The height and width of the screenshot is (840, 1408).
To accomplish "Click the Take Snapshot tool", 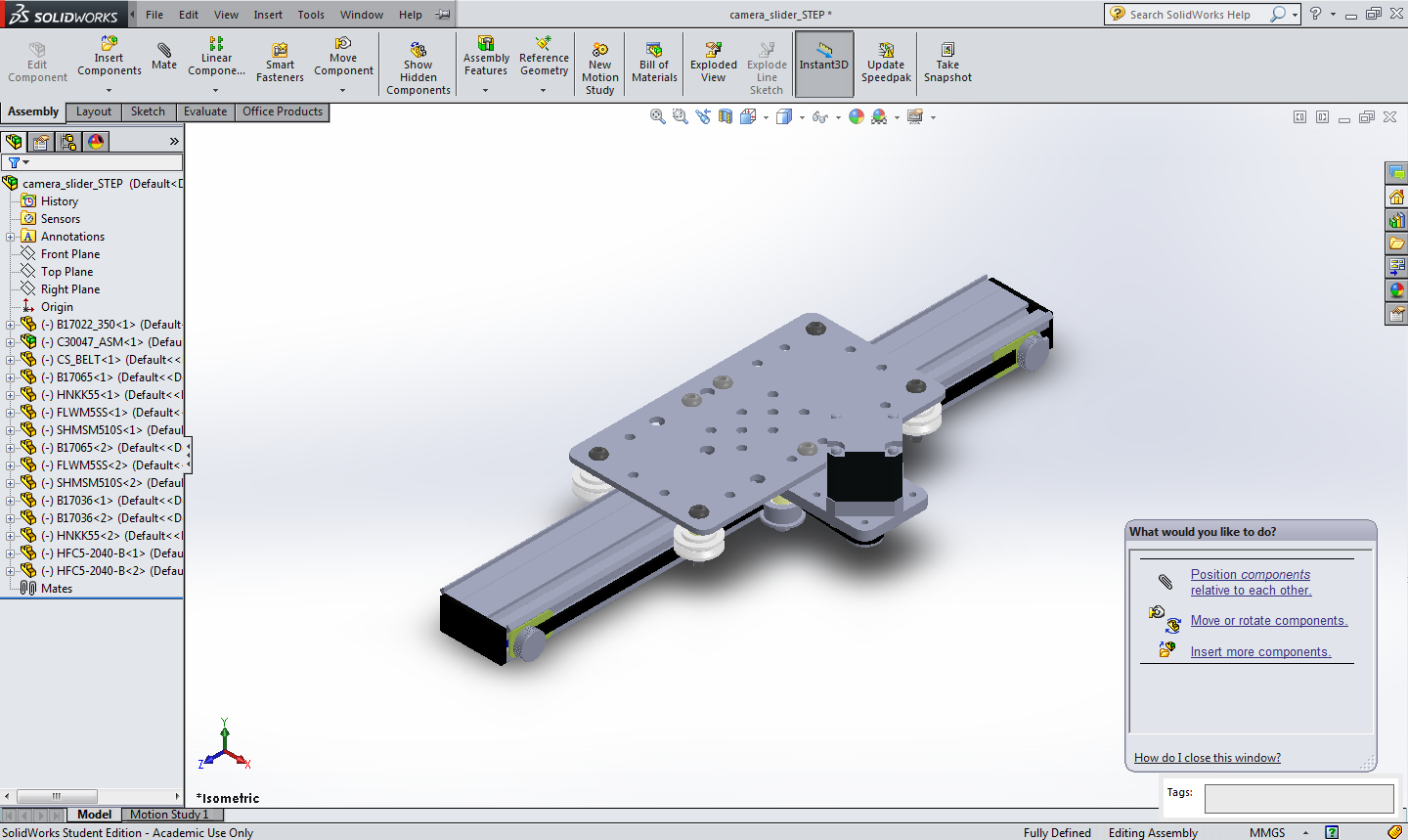I will point(947,63).
